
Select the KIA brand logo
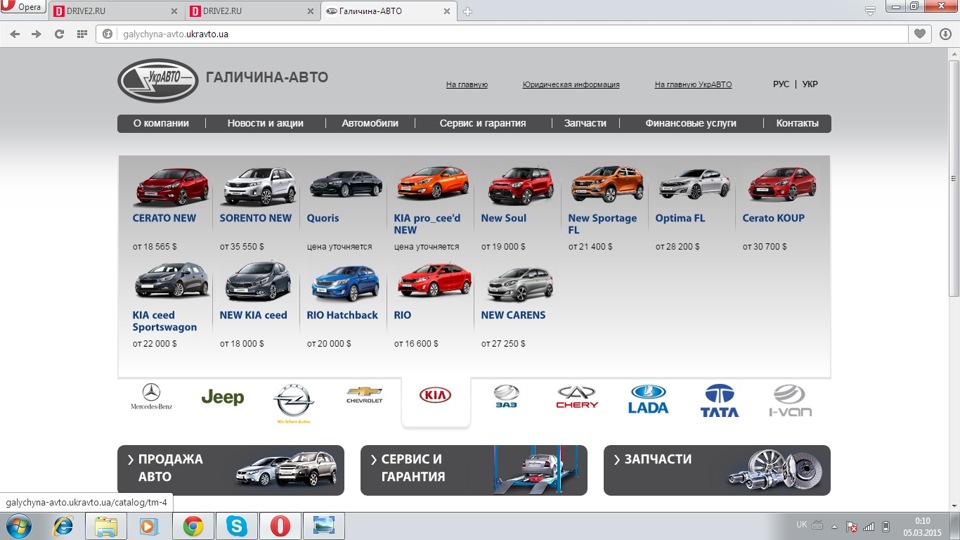435,395
